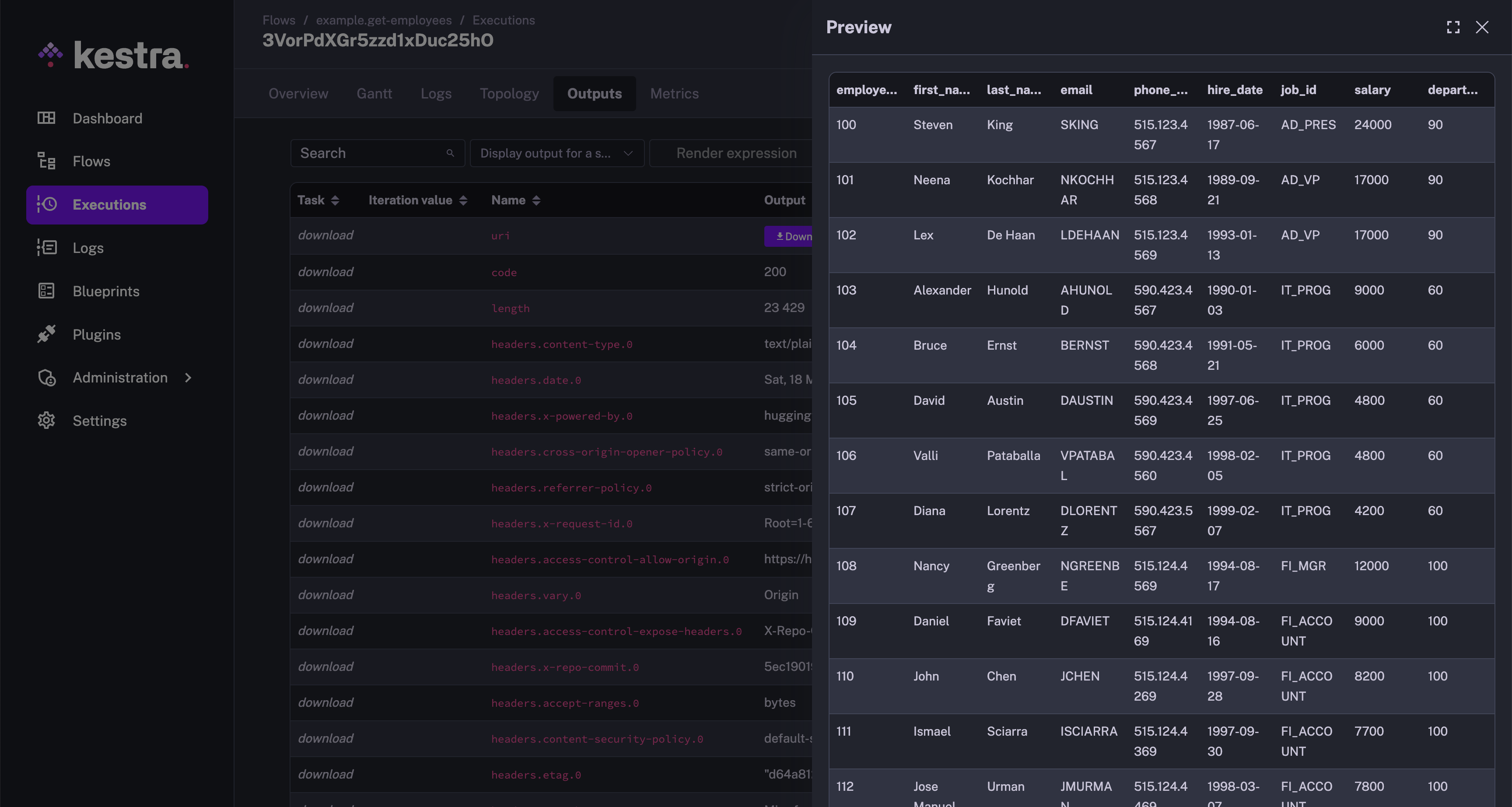Viewport: 1512px width, 807px height.
Task: Click the Flows tree icon
Action: tap(46, 161)
